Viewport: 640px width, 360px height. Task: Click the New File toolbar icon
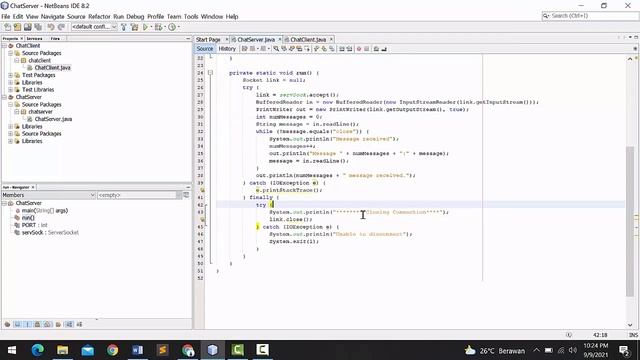8,27
